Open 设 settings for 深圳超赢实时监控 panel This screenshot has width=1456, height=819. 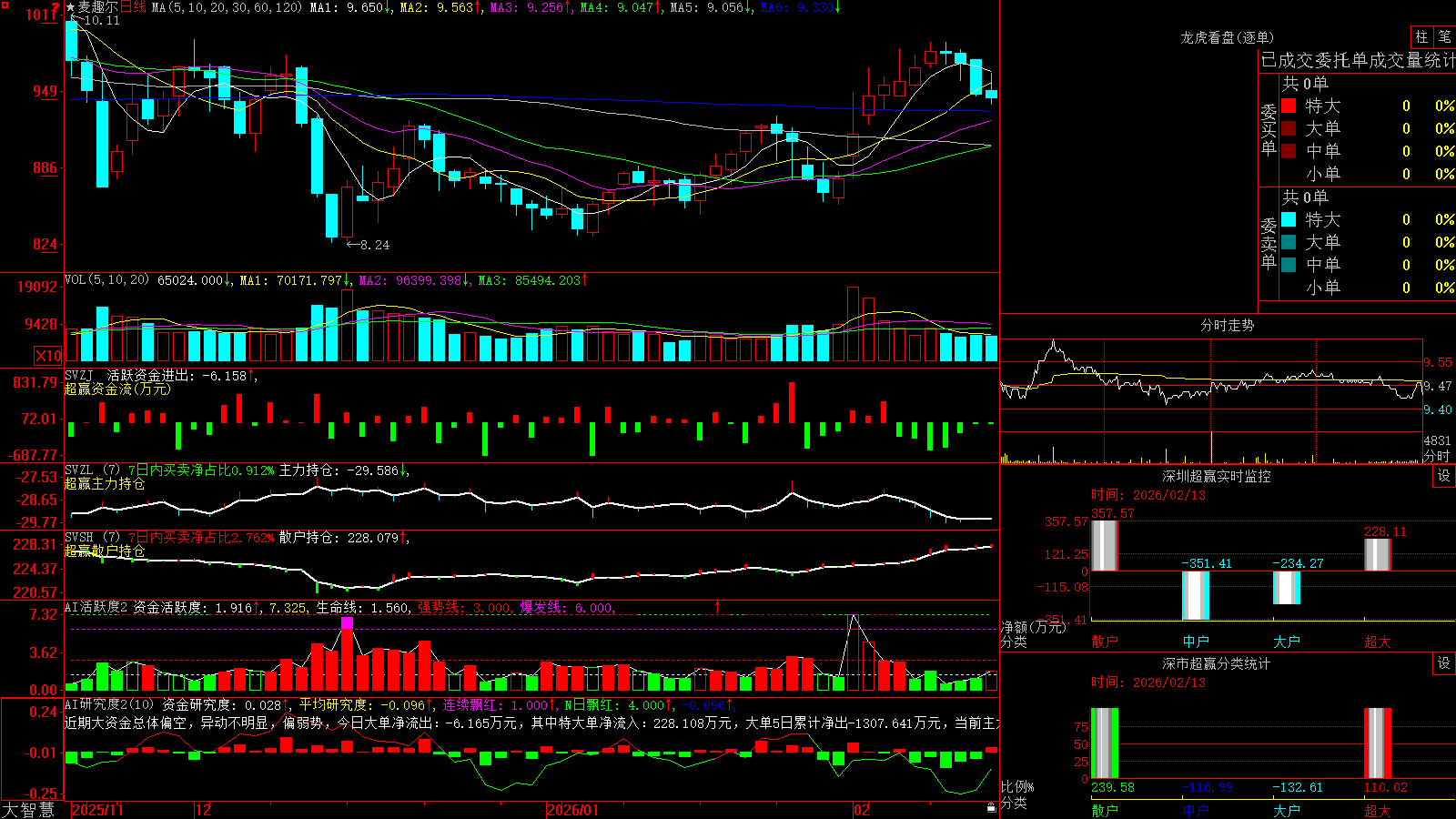[x=1444, y=476]
